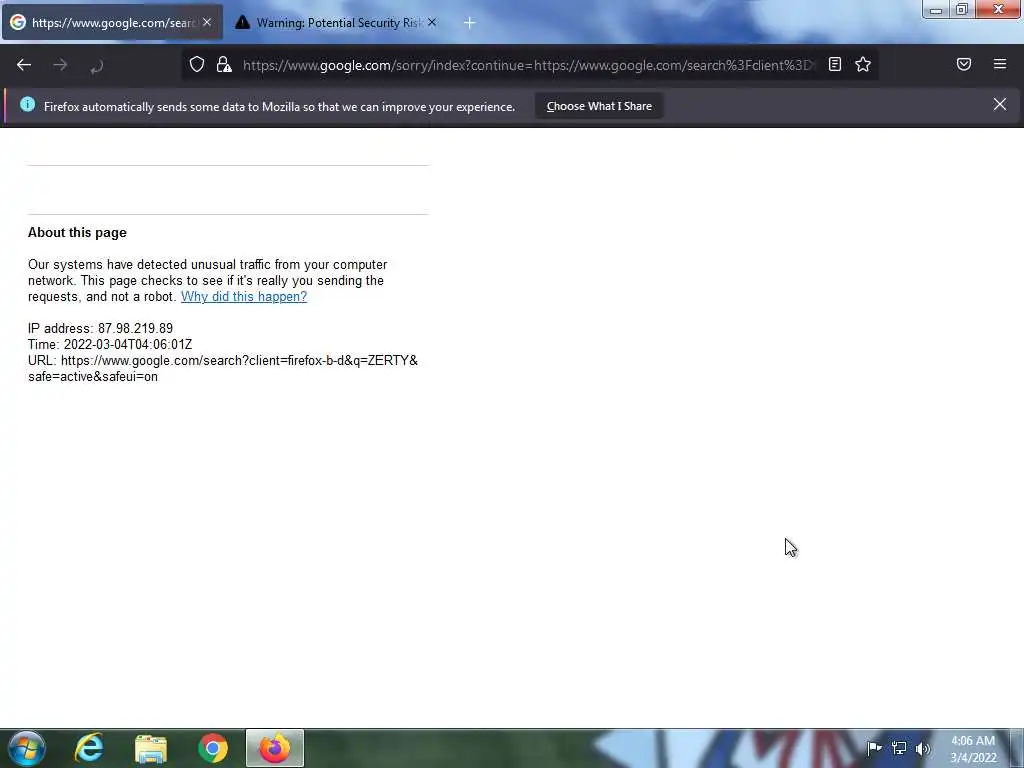Screen dimensions: 1024x768
Task: Close the Potential Security Risk tab
Action: (432, 22)
